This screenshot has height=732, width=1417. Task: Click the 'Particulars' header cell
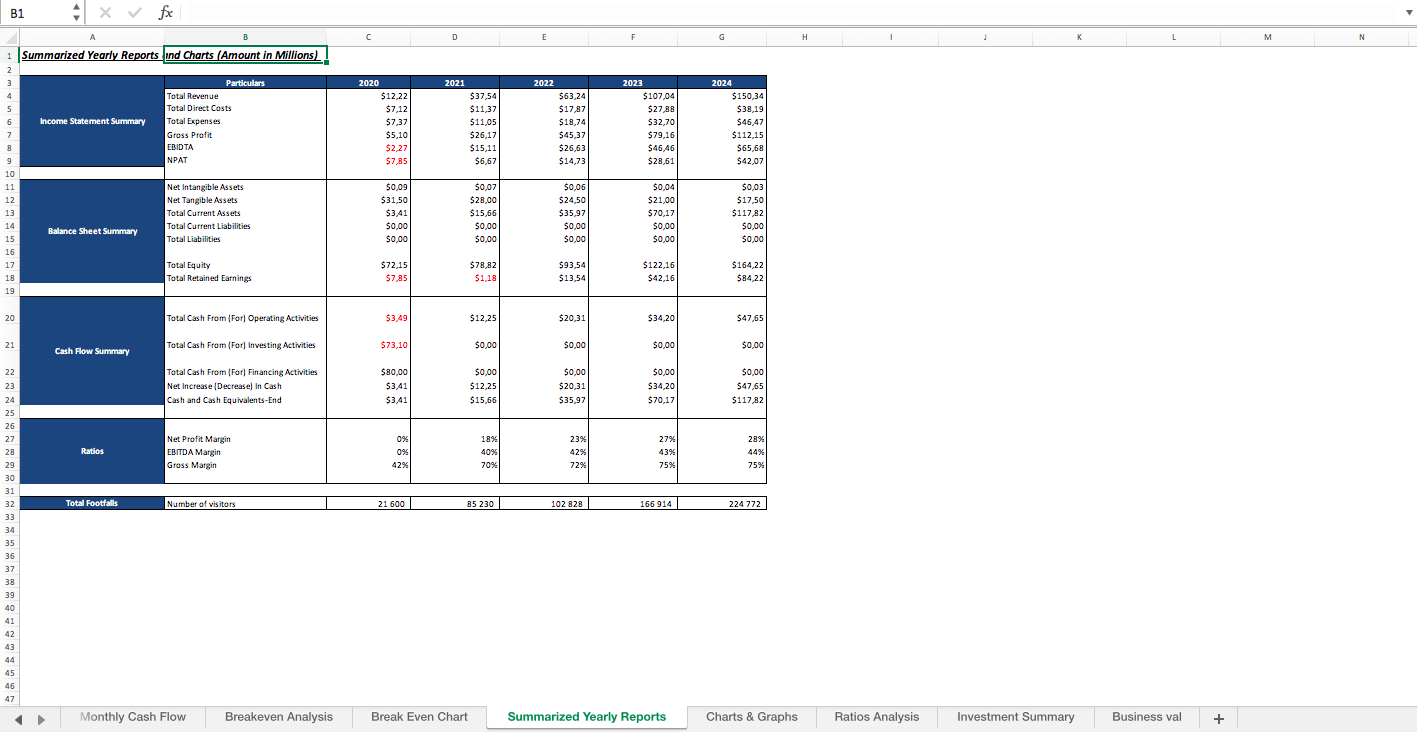click(245, 83)
